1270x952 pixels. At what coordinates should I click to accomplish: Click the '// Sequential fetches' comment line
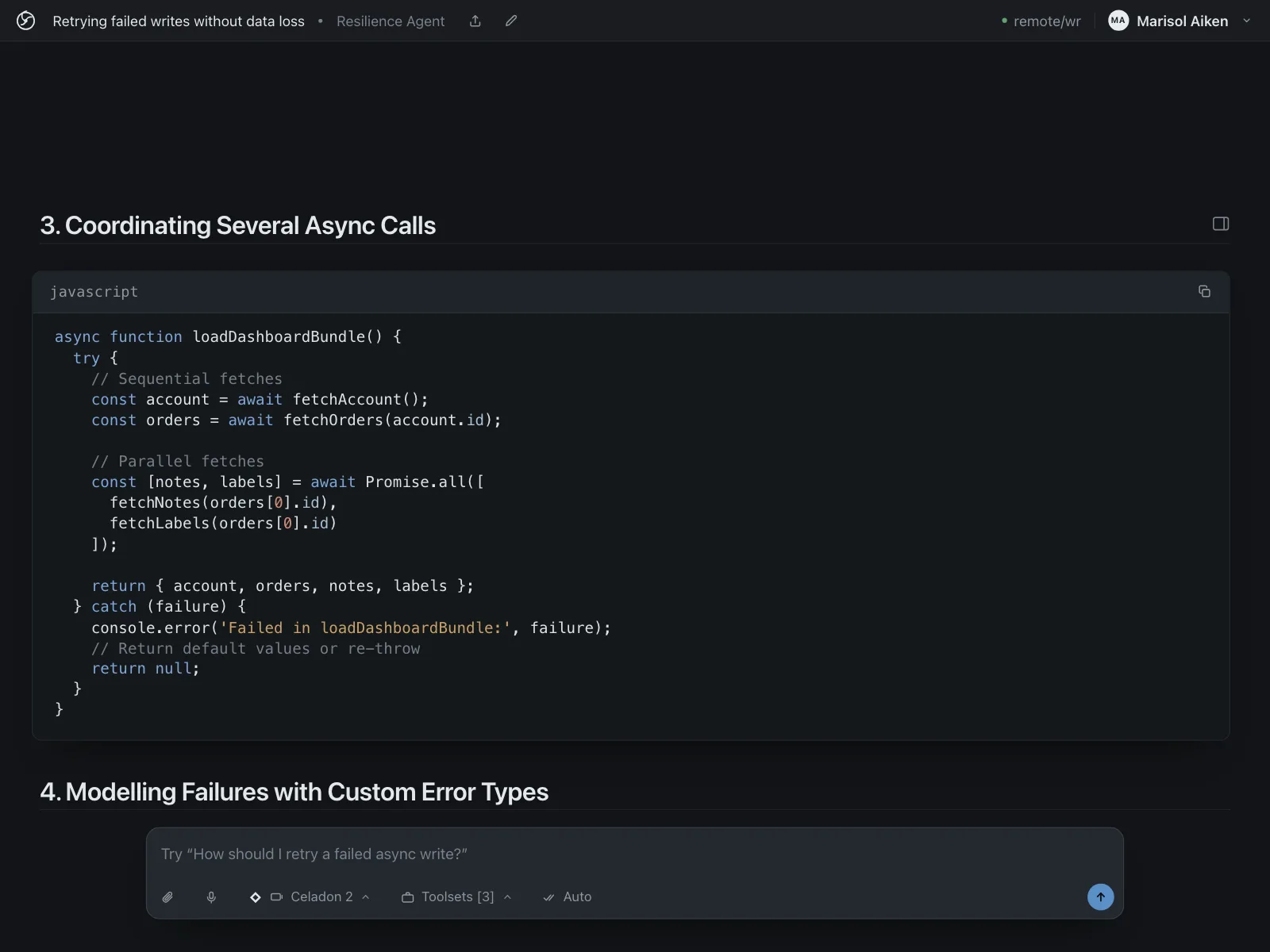coord(187,379)
